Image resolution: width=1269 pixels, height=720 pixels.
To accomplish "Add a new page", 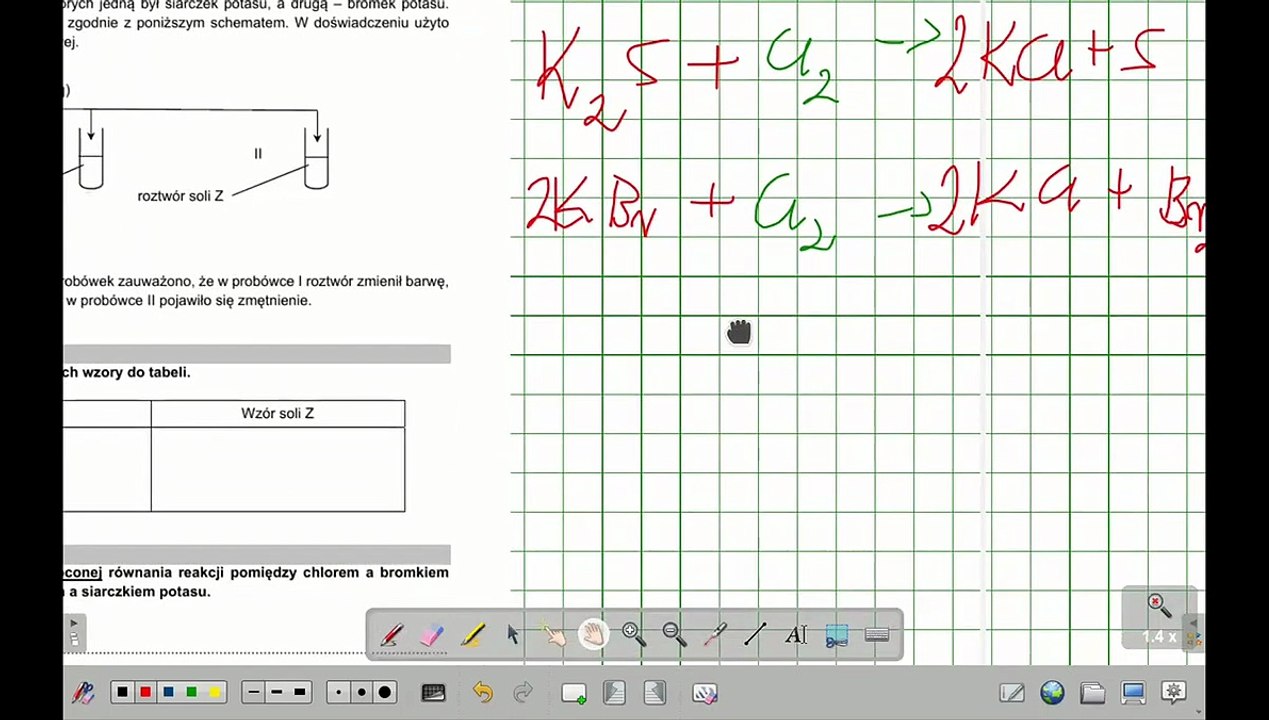I will click(x=574, y=692).
